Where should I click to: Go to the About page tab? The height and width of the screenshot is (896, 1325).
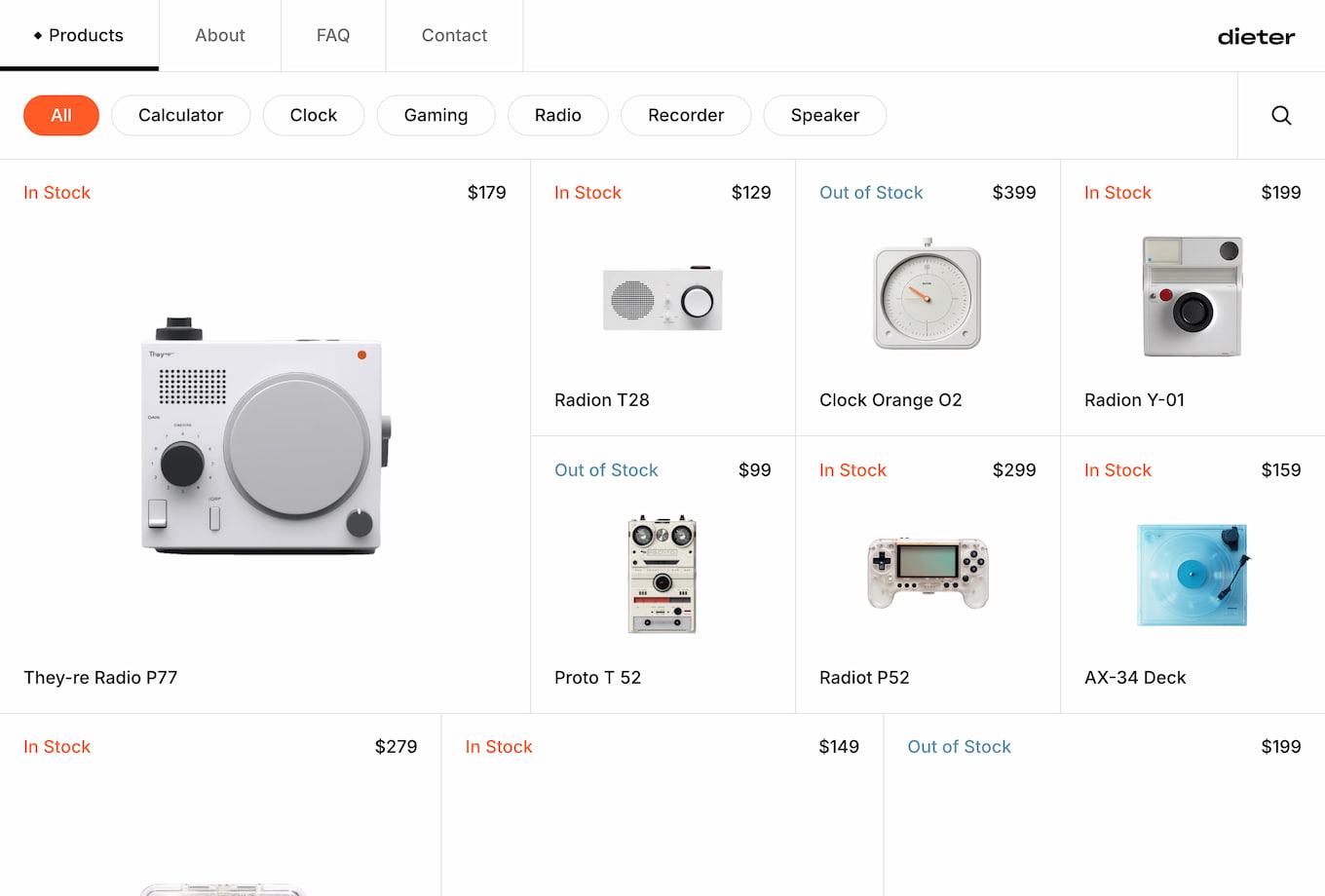pyautogui.click(x=220, y=35)
